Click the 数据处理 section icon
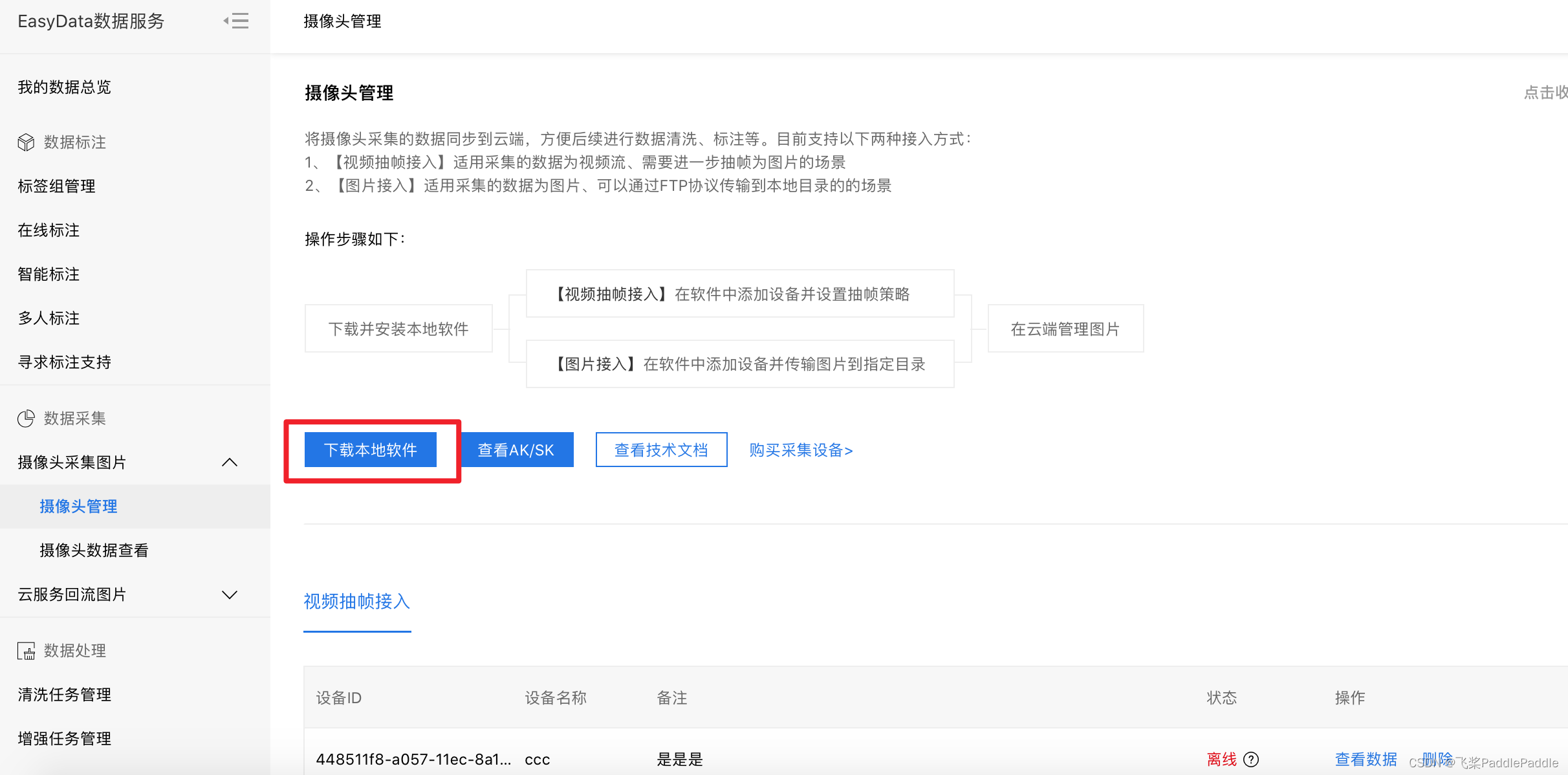The image size is (1568, 775). 26,651
